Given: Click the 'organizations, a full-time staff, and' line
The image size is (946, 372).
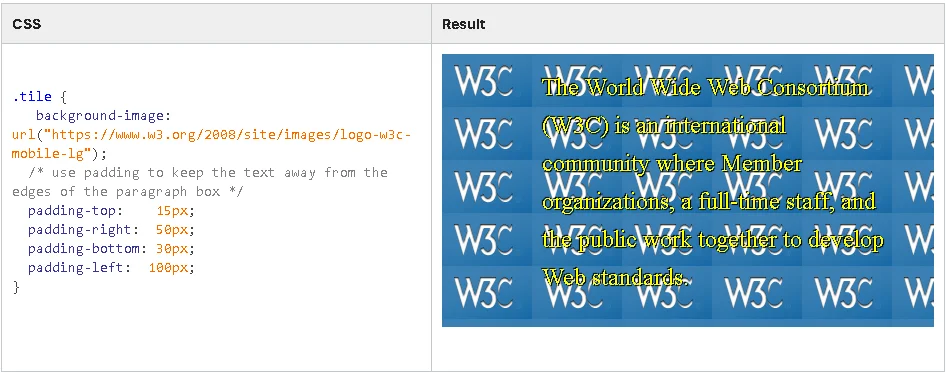Looking at the screenshot, I should click(x=709, y=201).
